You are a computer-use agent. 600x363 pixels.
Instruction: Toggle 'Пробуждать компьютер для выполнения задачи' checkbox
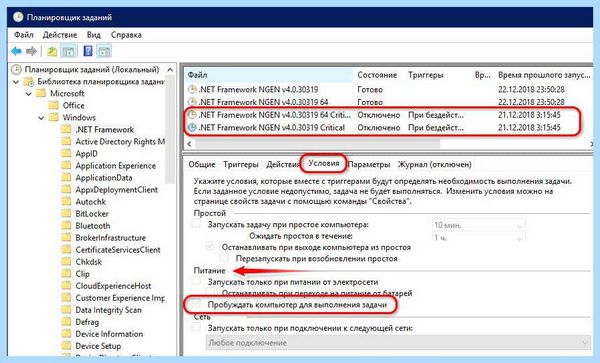coord(196,304)
